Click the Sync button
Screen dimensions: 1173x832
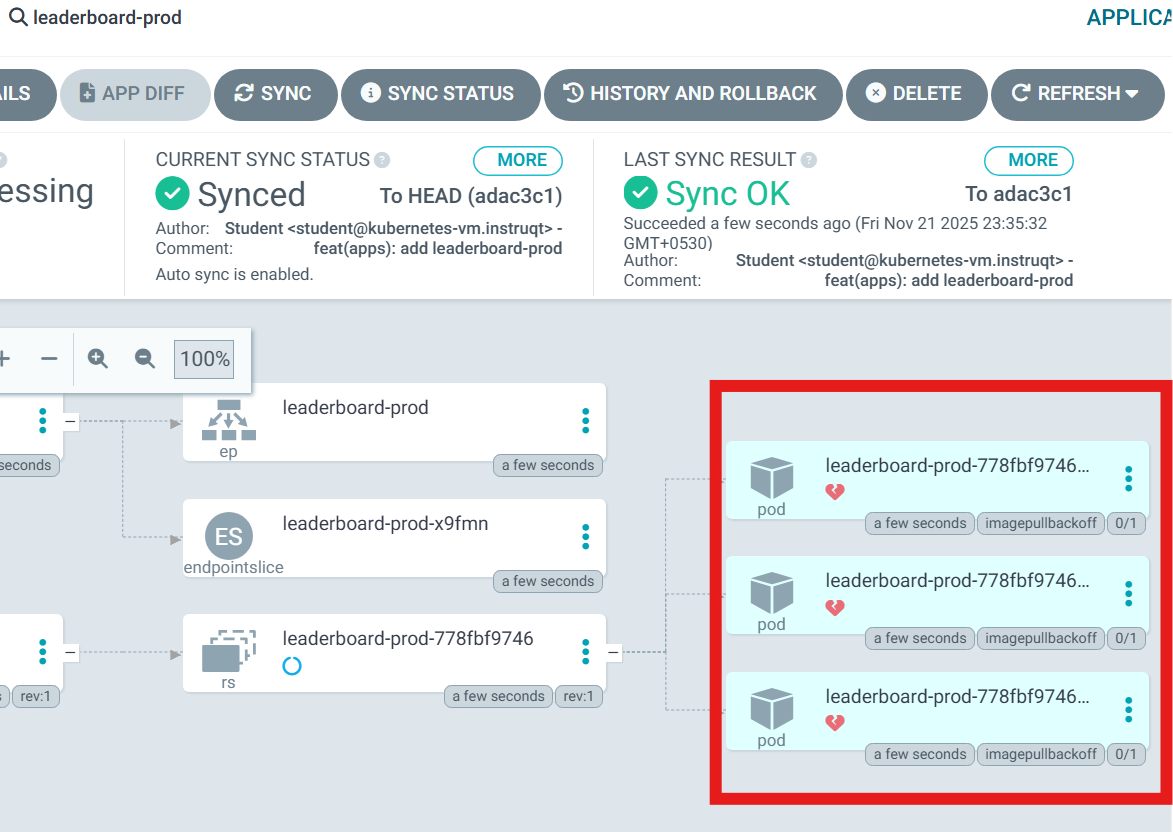point(275,94)
